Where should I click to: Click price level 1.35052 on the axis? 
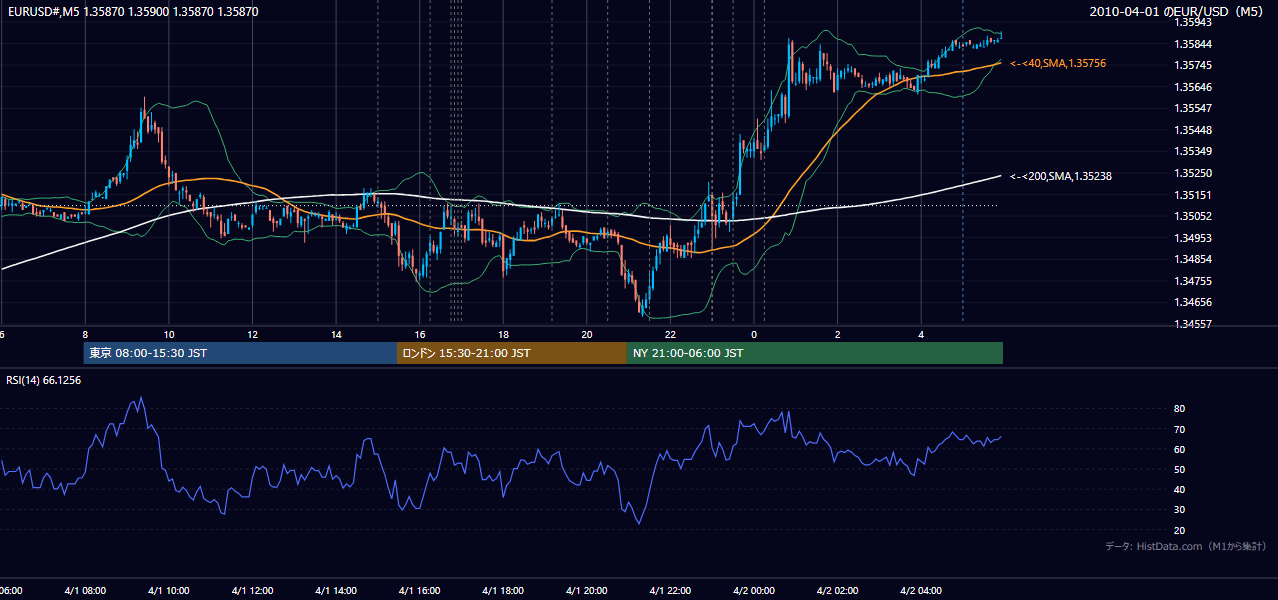1192,216
